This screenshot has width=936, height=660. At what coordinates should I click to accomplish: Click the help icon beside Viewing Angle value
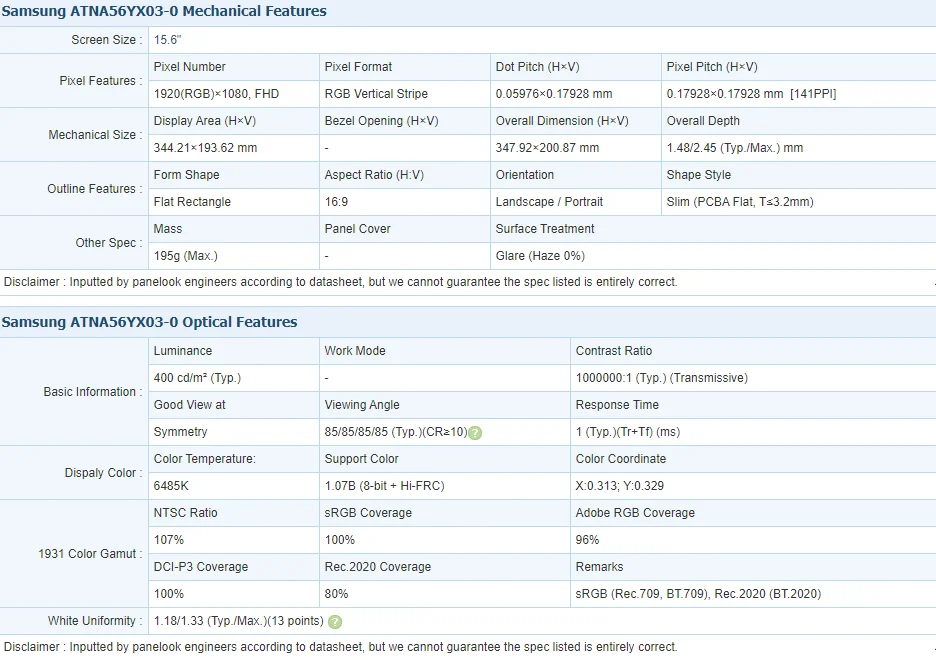click(475, 433)
